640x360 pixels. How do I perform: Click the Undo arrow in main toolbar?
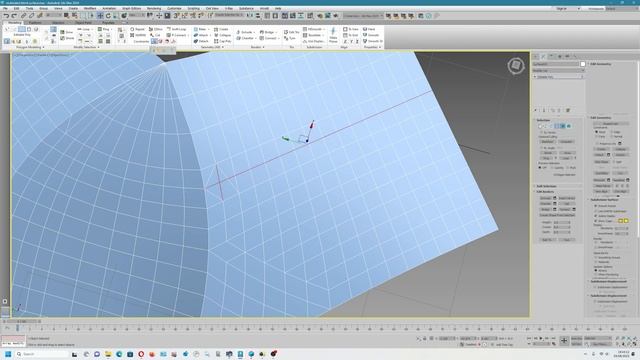[x=6, y=16]
